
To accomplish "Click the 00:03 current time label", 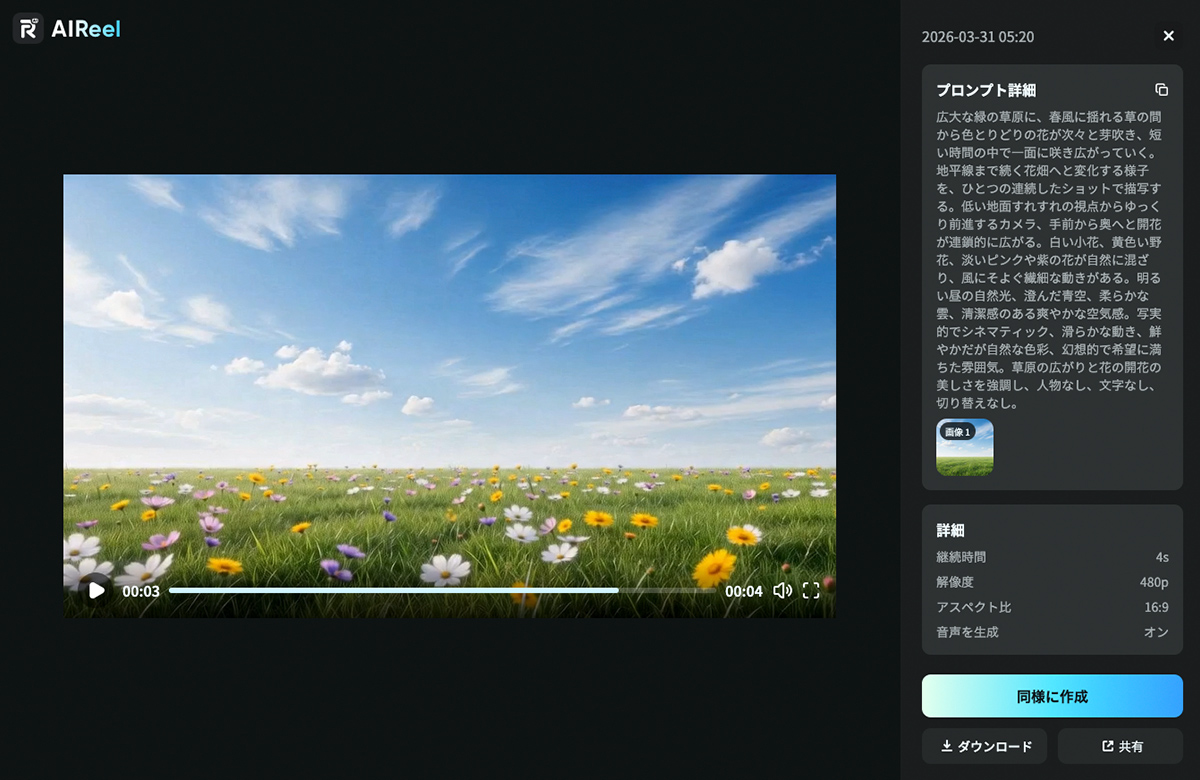I will tap(141, 591).
